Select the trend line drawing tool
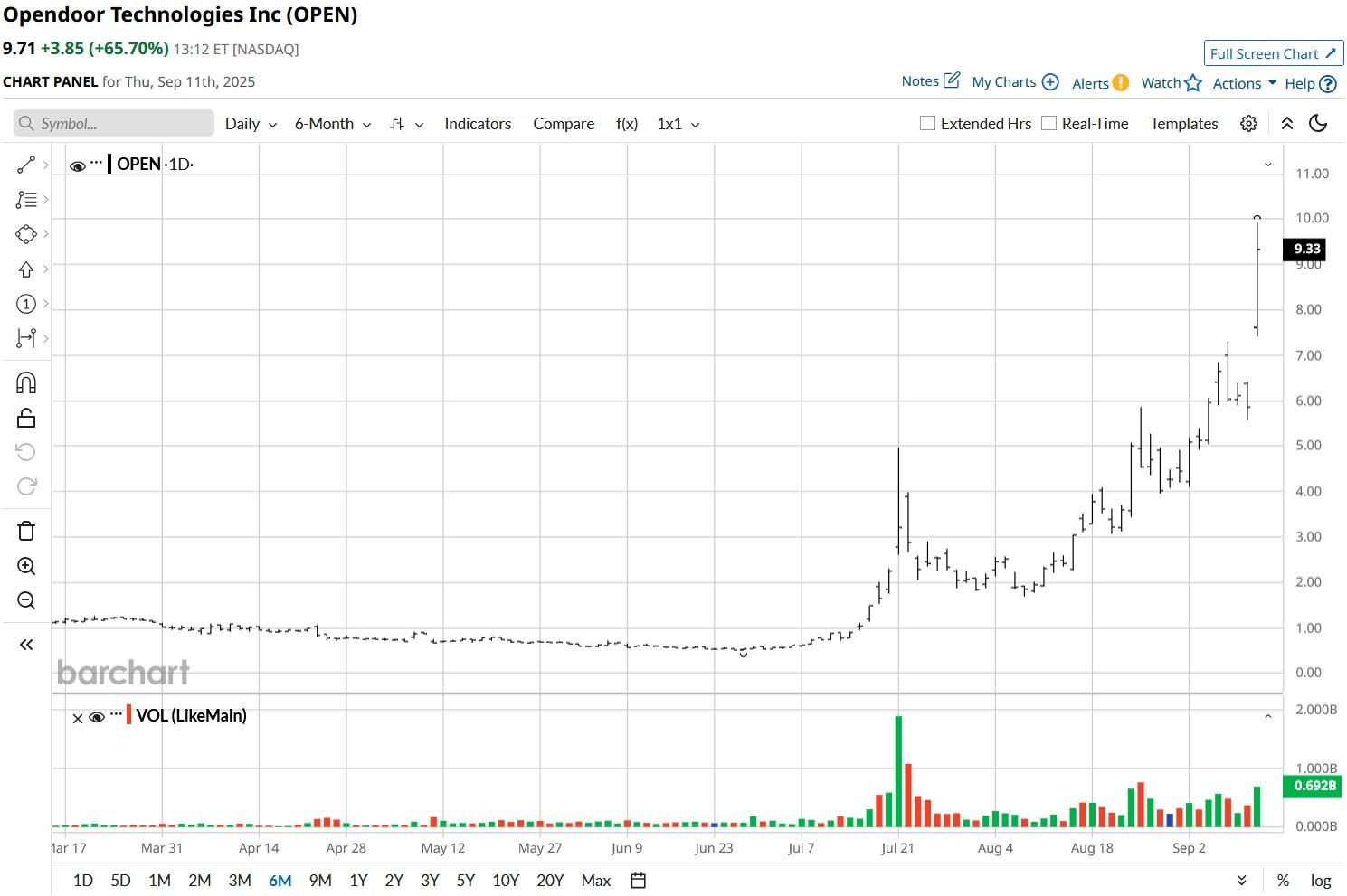The height and width of the screenshot is (896, 1347). point(26,165)
